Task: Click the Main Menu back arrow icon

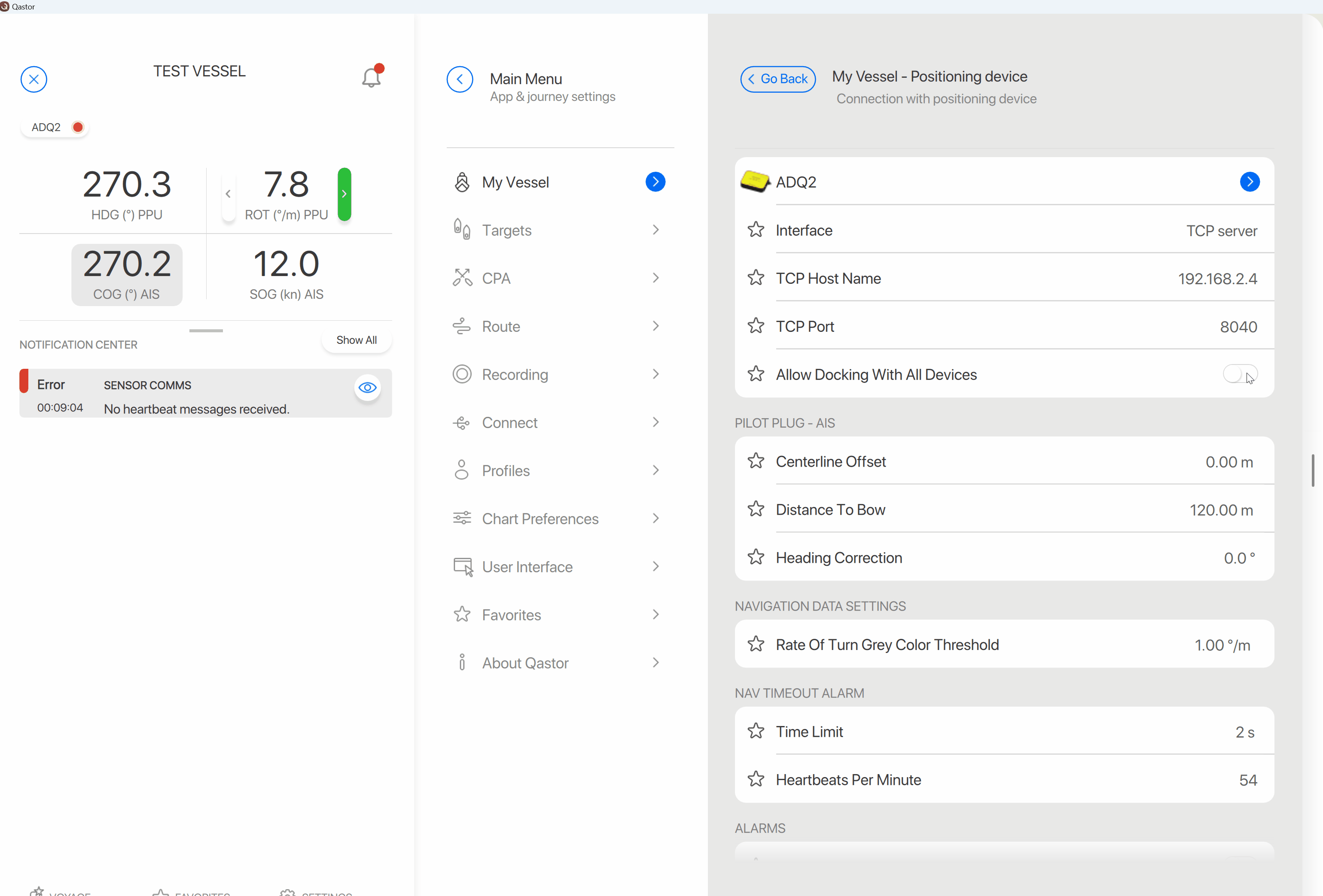Action: tap(460, 79)
